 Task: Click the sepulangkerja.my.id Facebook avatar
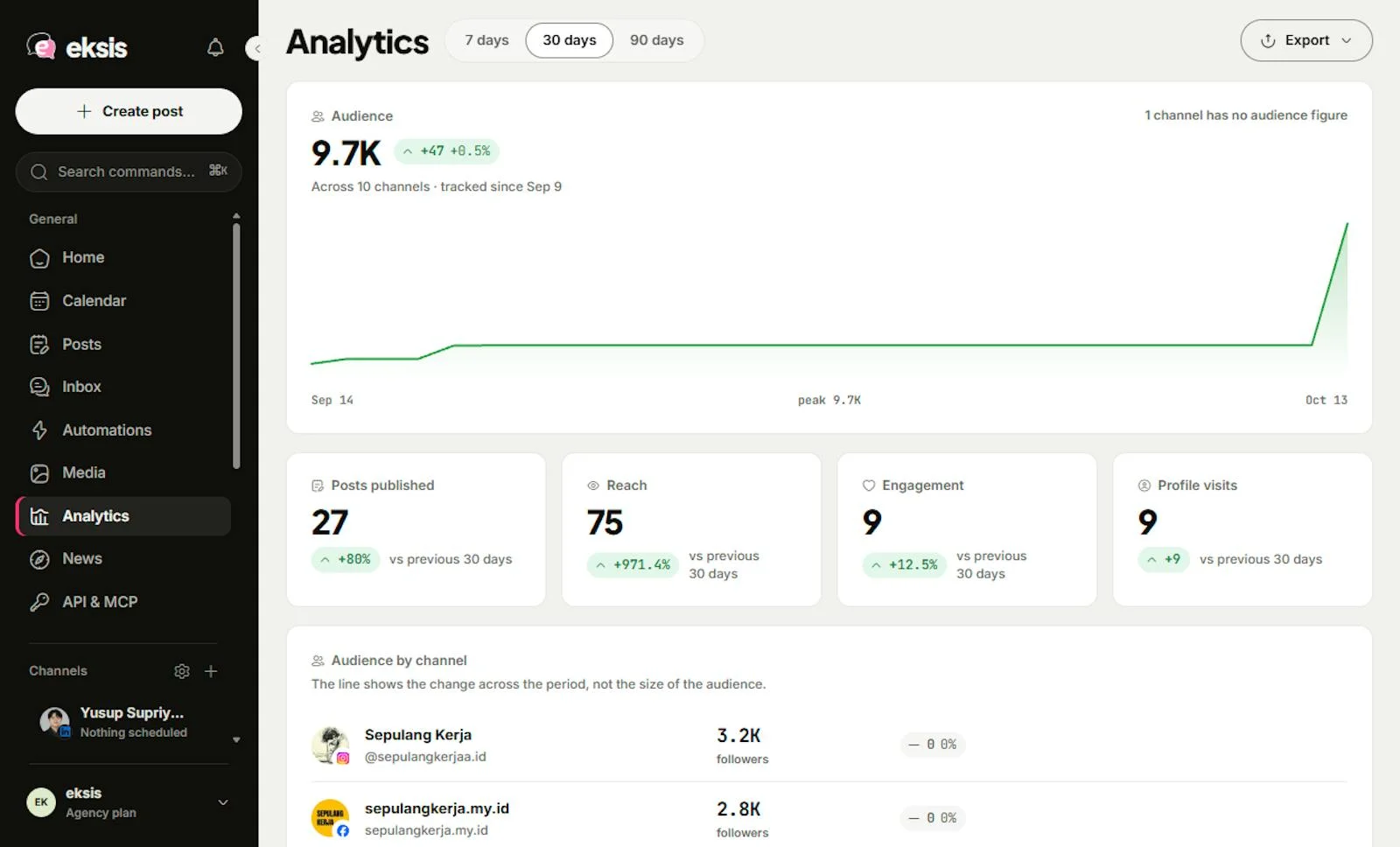click(x=330, y=818)
